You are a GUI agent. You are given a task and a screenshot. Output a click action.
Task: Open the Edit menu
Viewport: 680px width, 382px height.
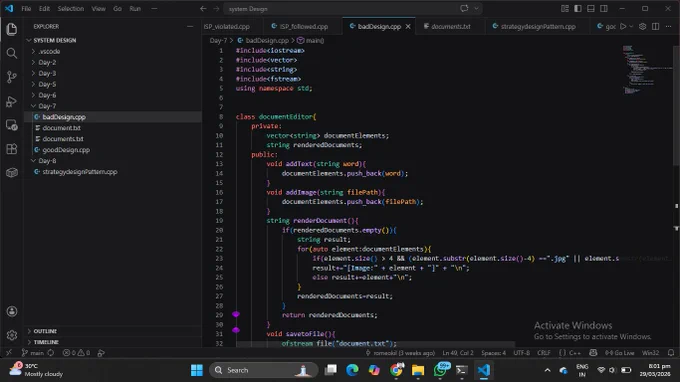point(44,9)
